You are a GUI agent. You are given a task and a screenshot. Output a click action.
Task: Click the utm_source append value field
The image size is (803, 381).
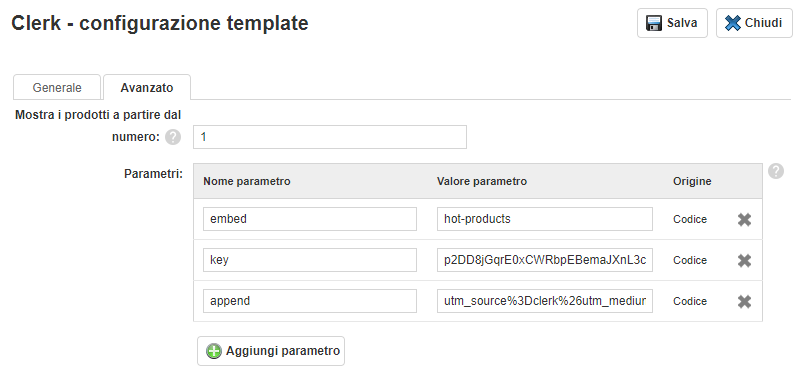(x=545, y=301)
